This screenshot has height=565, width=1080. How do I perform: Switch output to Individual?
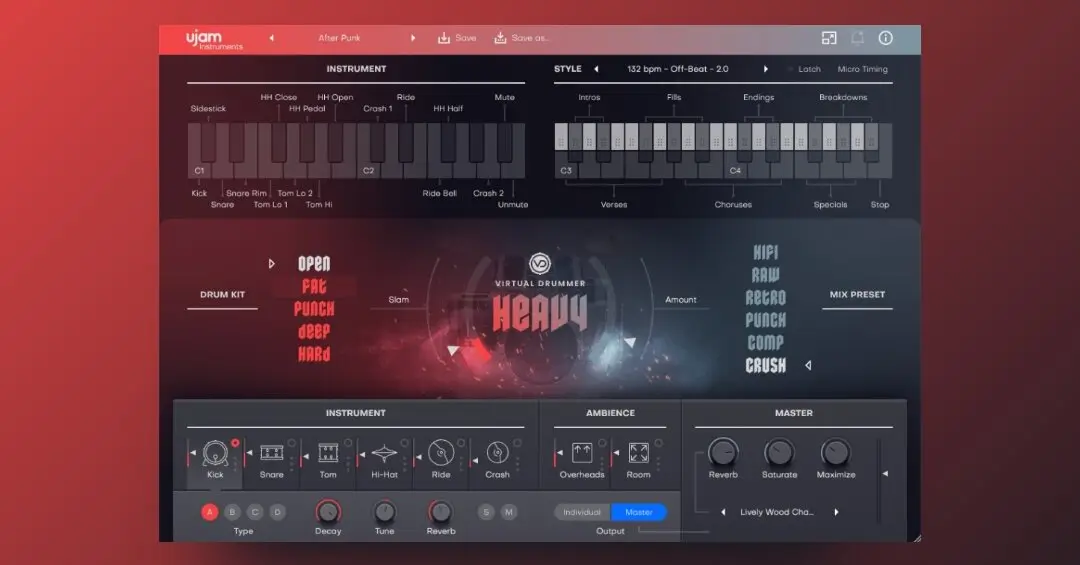pos(582,512)
